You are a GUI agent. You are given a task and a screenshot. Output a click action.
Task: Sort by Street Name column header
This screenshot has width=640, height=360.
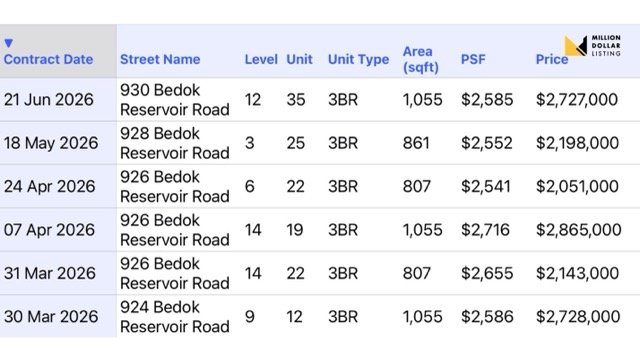(x=160, y=60)
